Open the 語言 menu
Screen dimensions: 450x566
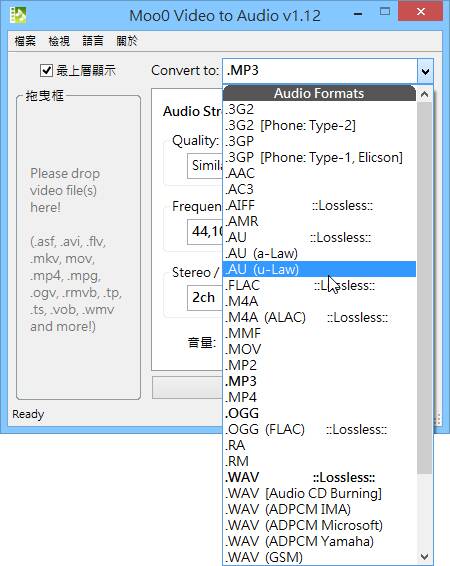pyautogui.click(x=93, y=41)
